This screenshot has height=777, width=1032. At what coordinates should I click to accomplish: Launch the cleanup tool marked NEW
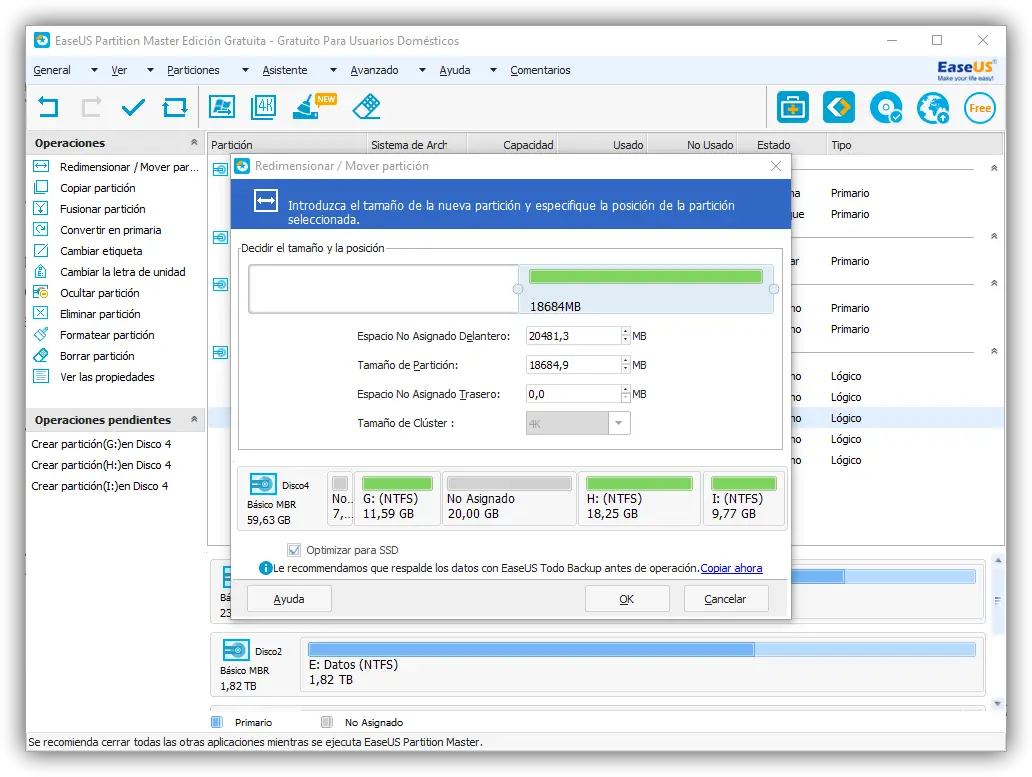tap(308, 107)
